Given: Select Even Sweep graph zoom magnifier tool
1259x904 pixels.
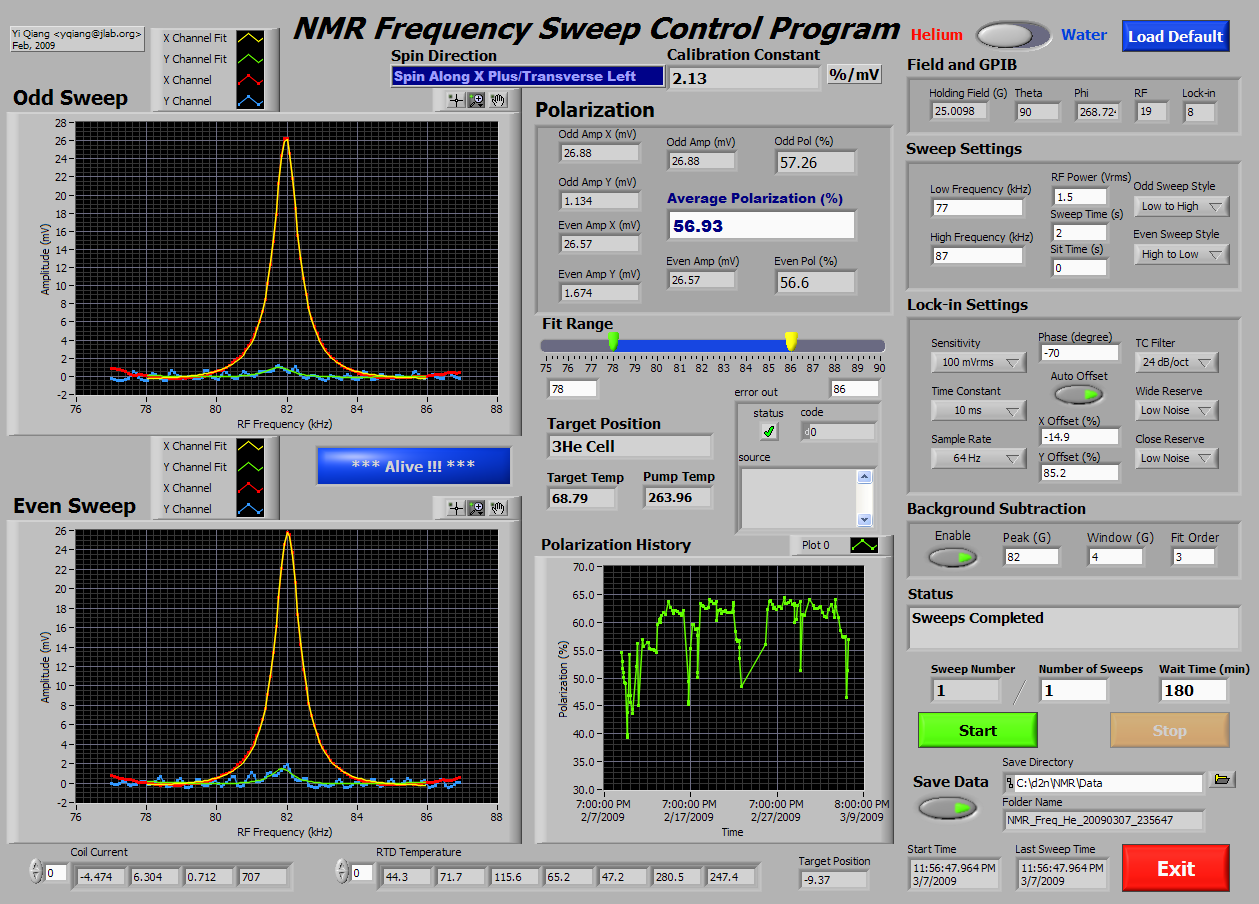Looking at the screenshot, I should [477, 508].
